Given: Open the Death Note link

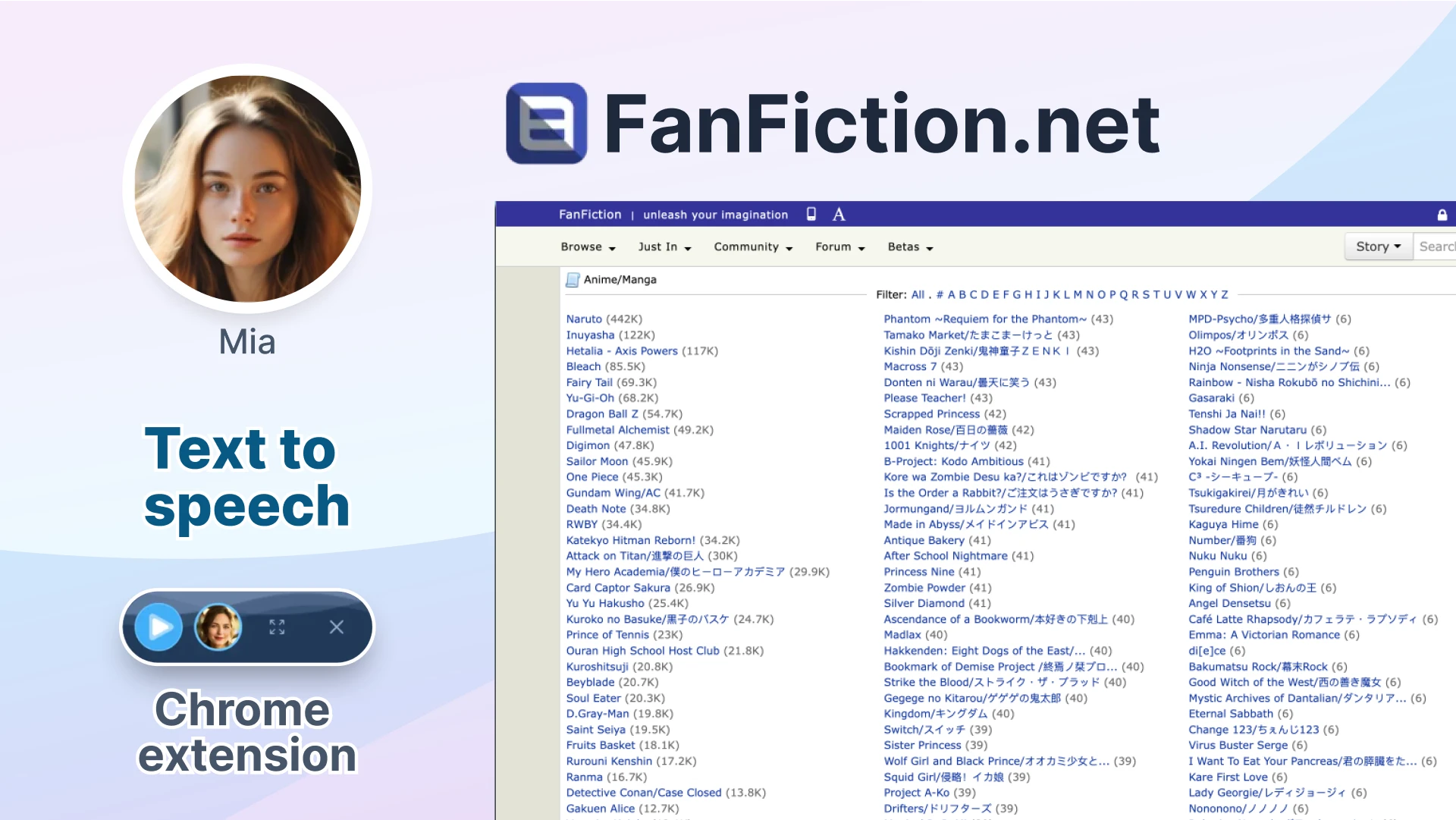Looking at the screenshot, I should [596, 509].
